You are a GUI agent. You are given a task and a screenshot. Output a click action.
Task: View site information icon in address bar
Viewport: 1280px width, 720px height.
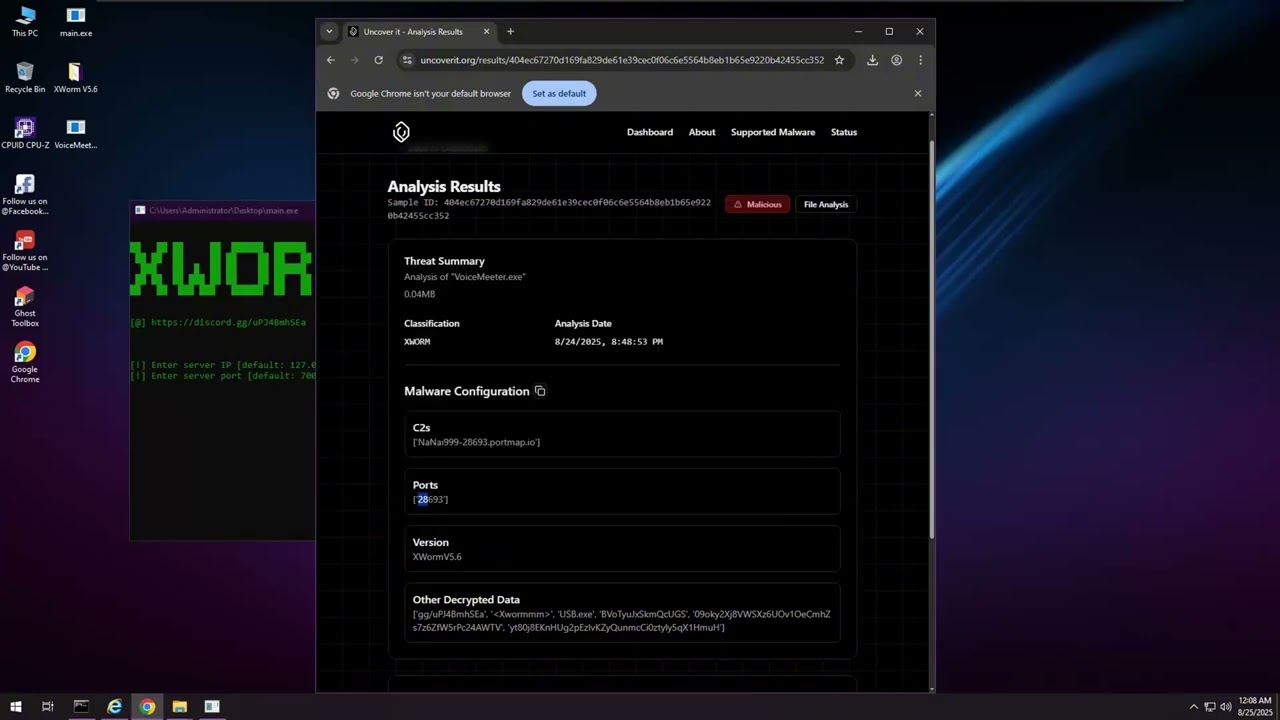[x=406, y=60]
